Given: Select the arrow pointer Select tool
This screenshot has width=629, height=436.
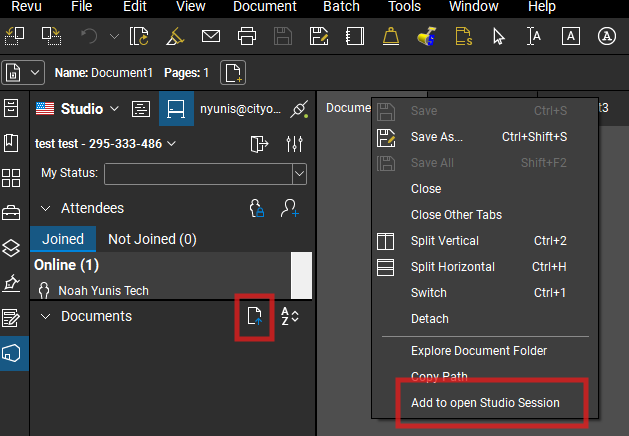Looking at the screenshot, I should tap(499, 37).
